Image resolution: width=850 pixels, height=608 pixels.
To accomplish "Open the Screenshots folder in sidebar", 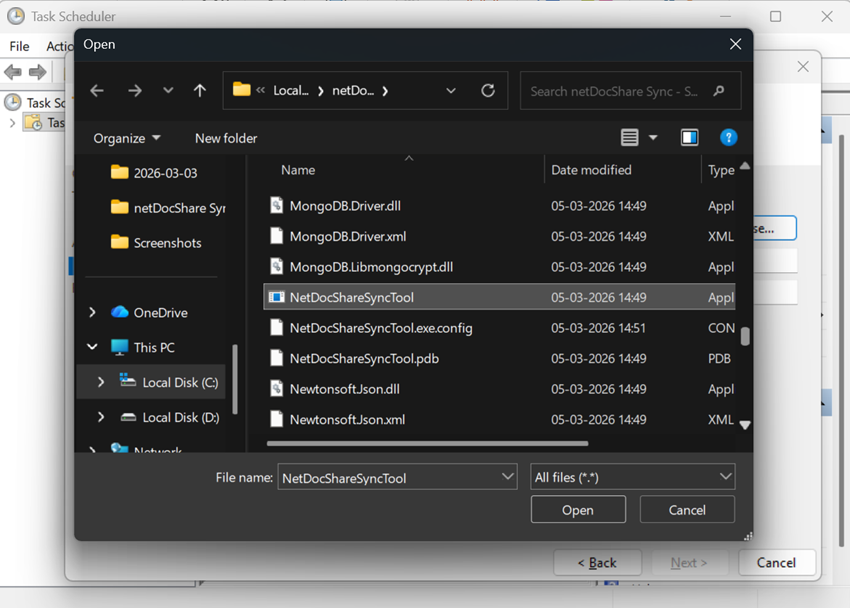I will pos(156,242).
